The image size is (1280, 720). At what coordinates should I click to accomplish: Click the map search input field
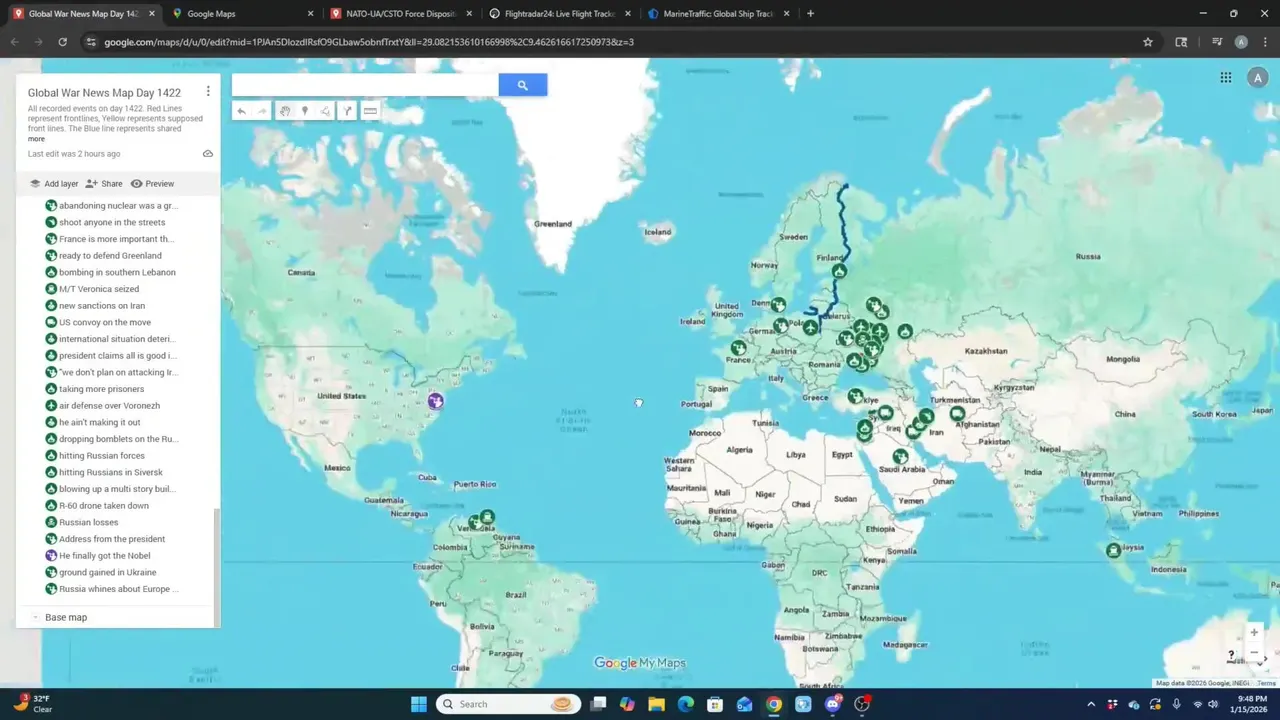pos(365,85)
